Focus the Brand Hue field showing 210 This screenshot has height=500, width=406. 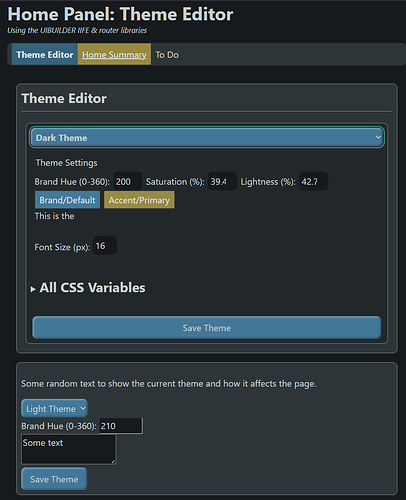pos(121,426)
